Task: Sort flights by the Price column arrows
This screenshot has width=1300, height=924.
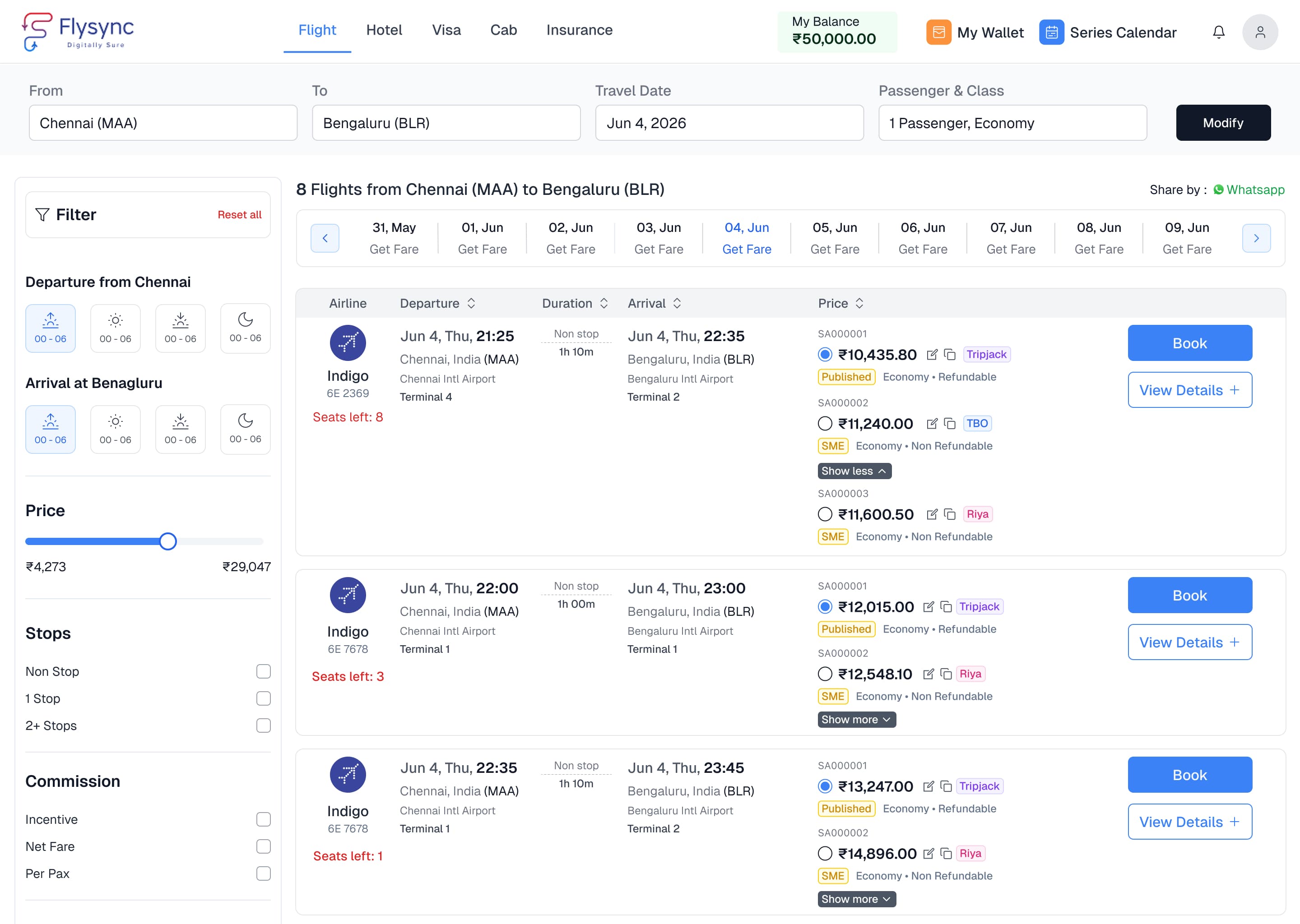Action: pyautogui.click(x=859, y=303)
